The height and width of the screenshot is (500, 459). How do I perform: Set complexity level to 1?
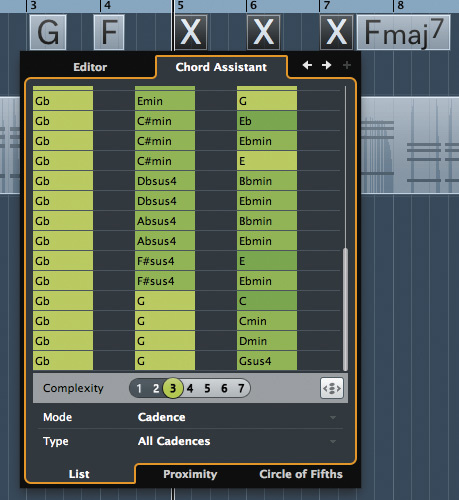[x=139, y=388]
